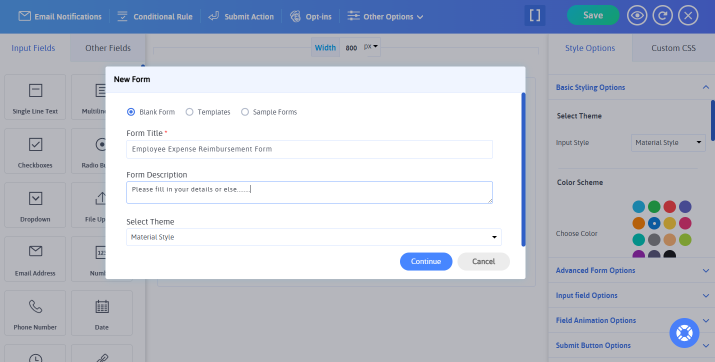
Task: Choose the green color swatch
Action: point(654,207)
